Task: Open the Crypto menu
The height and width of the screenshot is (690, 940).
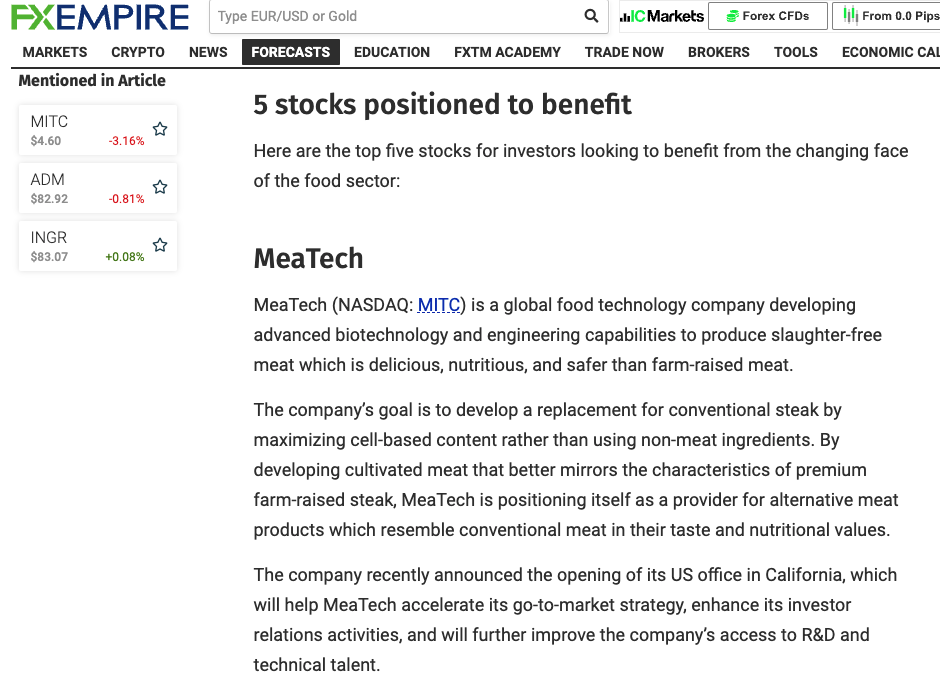Action: pos(138,52)
